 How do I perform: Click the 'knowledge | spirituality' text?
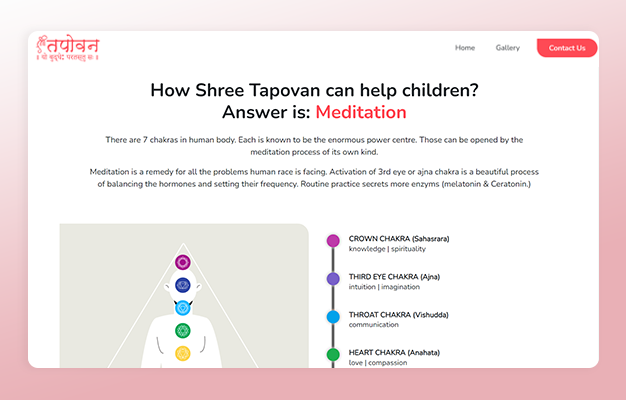[387, 249]
